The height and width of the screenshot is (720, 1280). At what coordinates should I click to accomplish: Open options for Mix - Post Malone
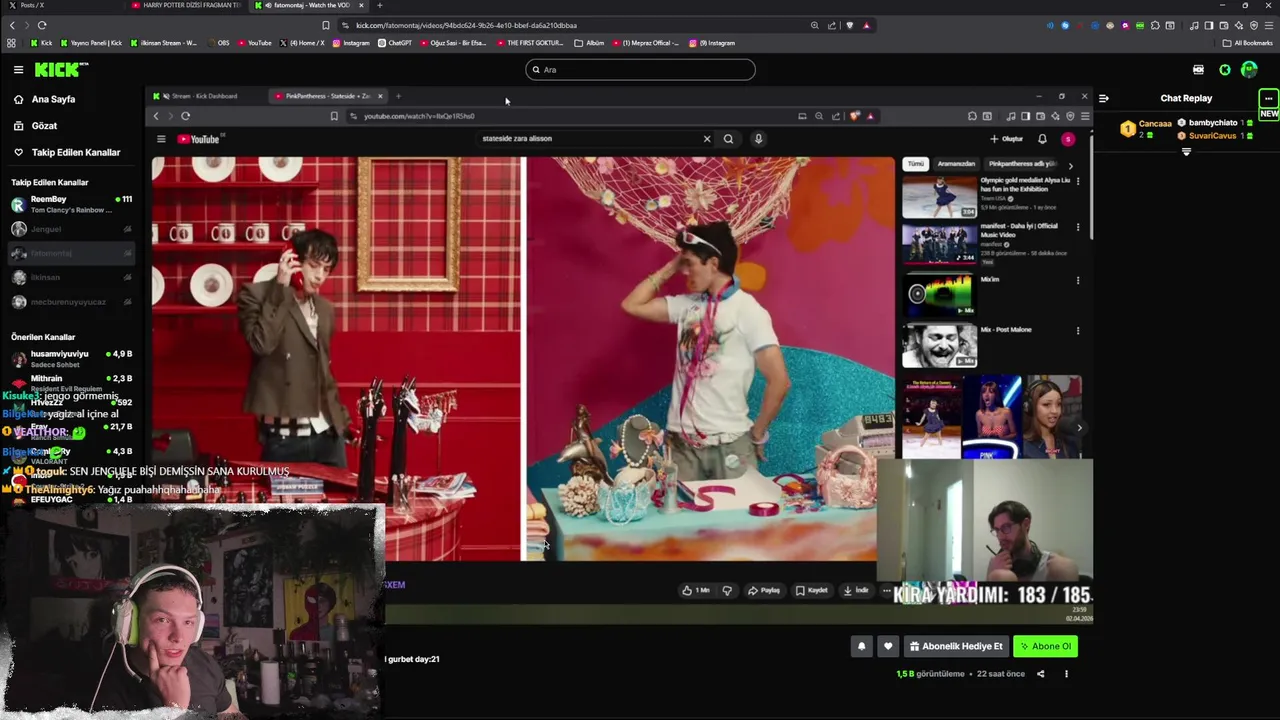pos(1077,330)
